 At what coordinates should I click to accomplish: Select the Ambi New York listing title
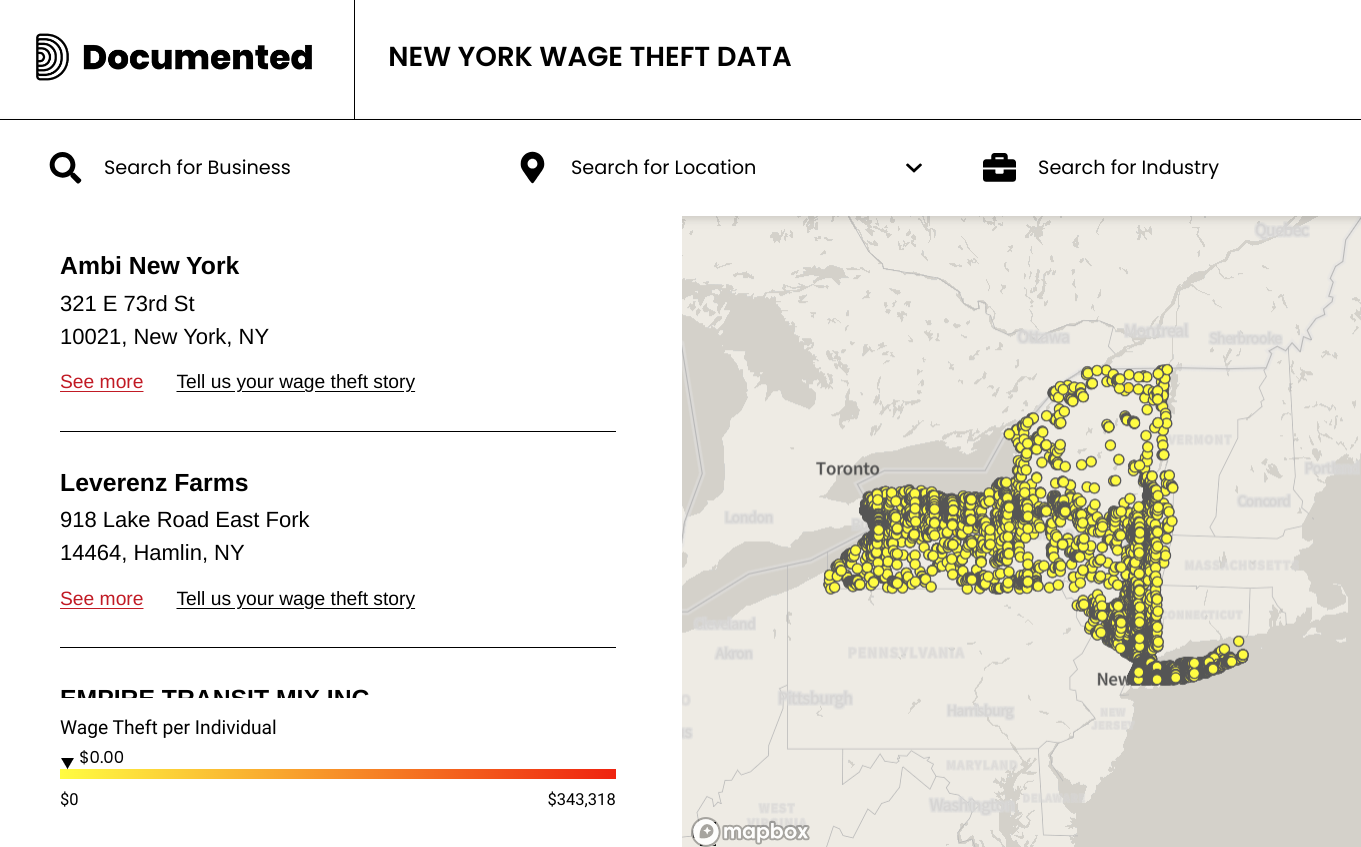(149, 266)
